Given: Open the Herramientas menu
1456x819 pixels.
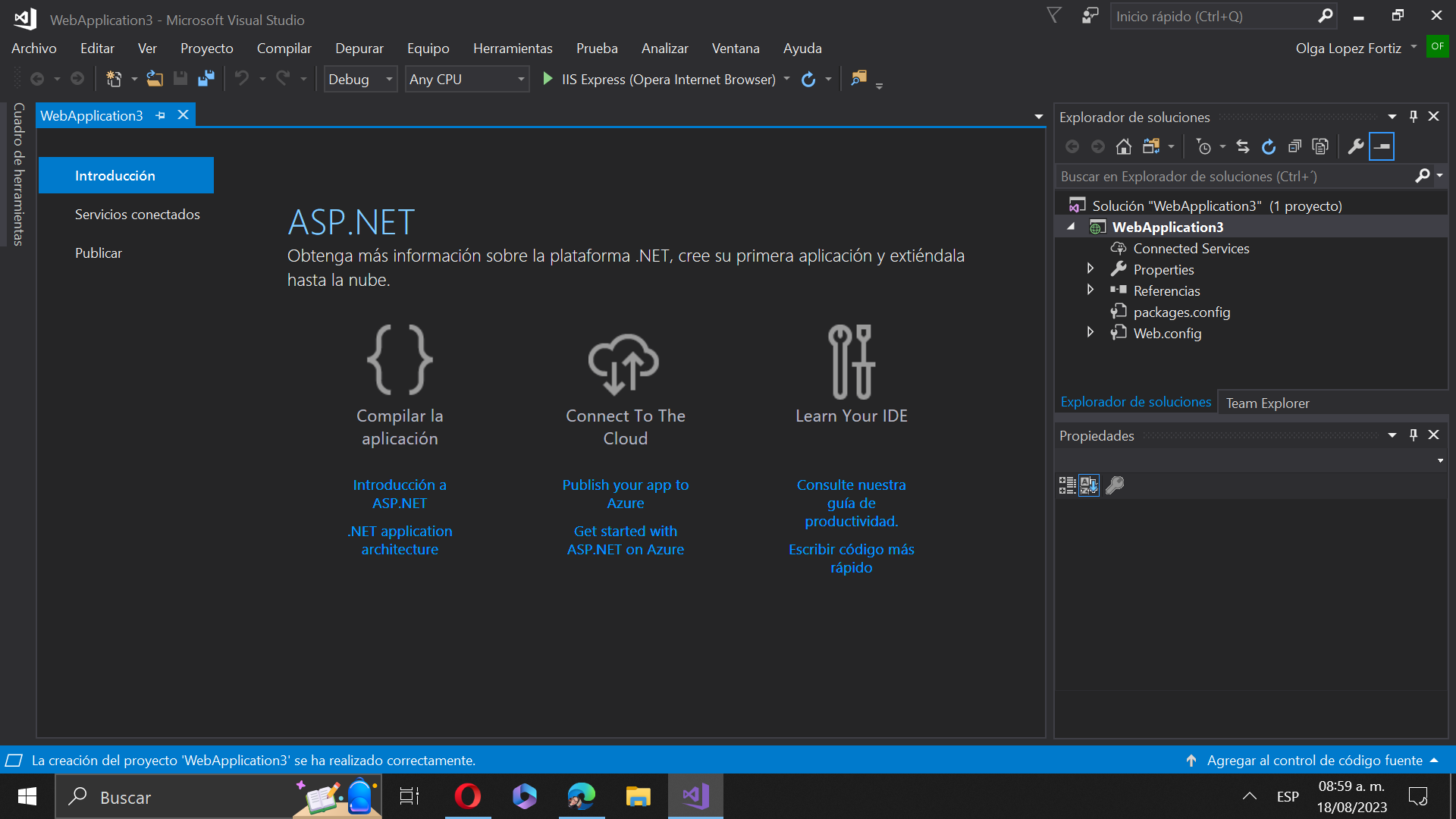Looking at the screenshot, I should pos(513,49).
